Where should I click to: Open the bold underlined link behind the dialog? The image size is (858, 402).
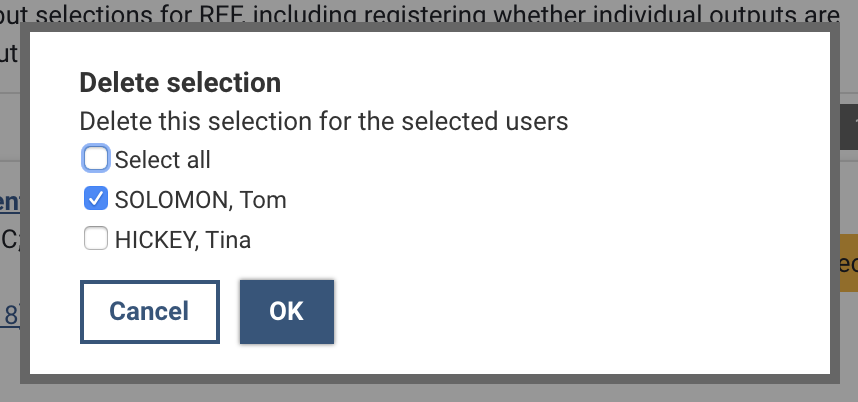[10, 202]
